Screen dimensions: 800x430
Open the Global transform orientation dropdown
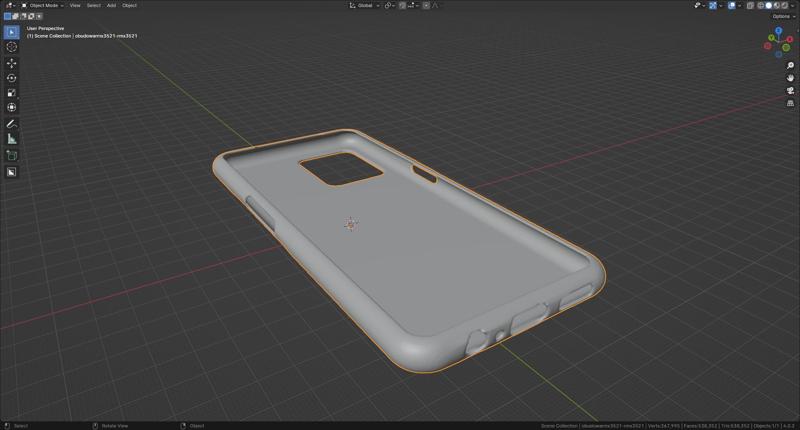tap(364, 5)
